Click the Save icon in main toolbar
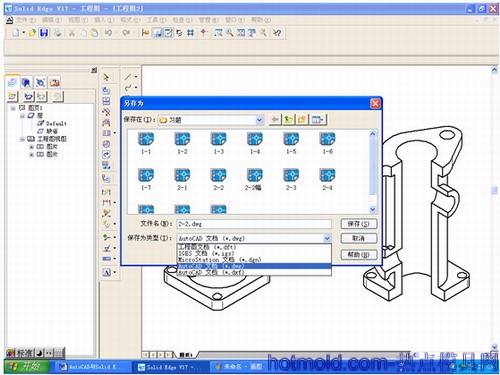This screenshot has width=500, height=375. (44, 33)
